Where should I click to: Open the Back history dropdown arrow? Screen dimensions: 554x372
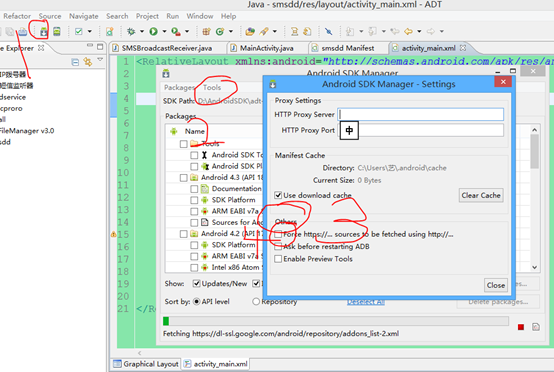coord(419,31)
